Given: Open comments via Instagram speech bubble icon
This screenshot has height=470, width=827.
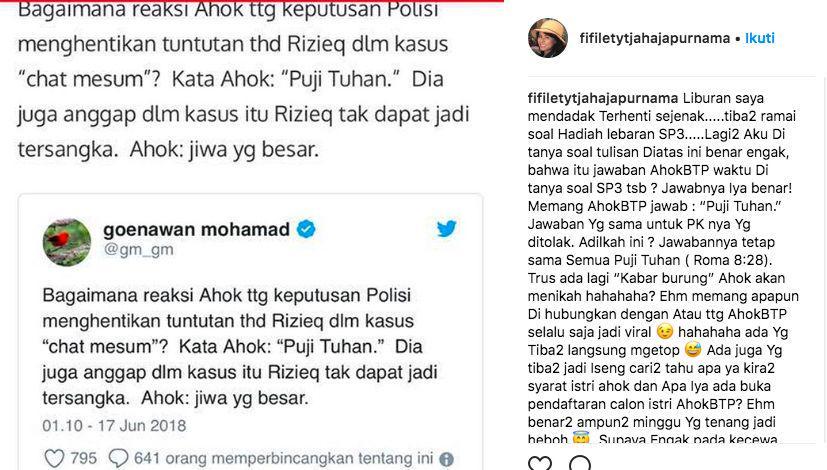Looking at the screenshot, I should [580, 464].
